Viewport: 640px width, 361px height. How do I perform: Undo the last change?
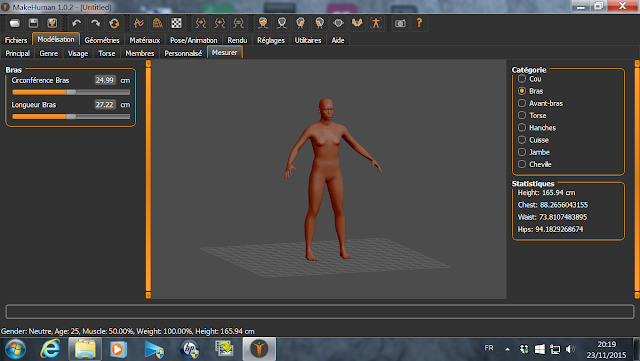[x=76, y=23]
